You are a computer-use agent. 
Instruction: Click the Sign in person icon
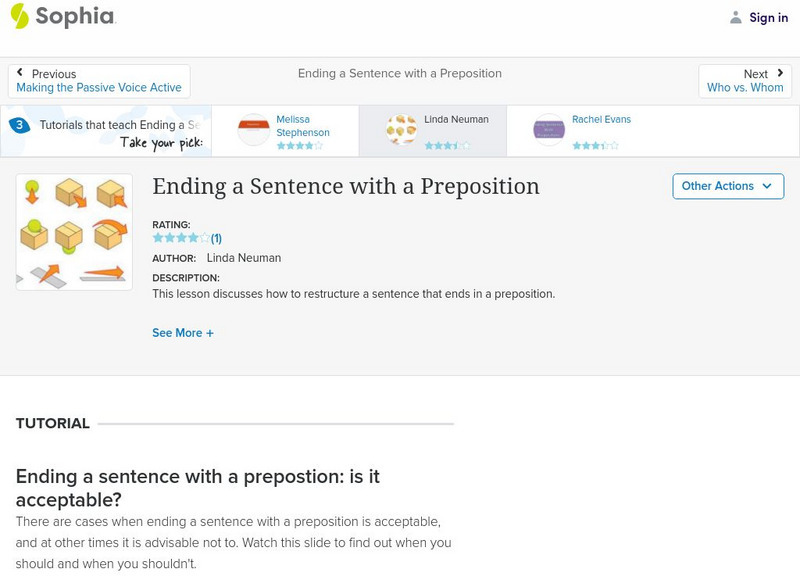point(735,17)
